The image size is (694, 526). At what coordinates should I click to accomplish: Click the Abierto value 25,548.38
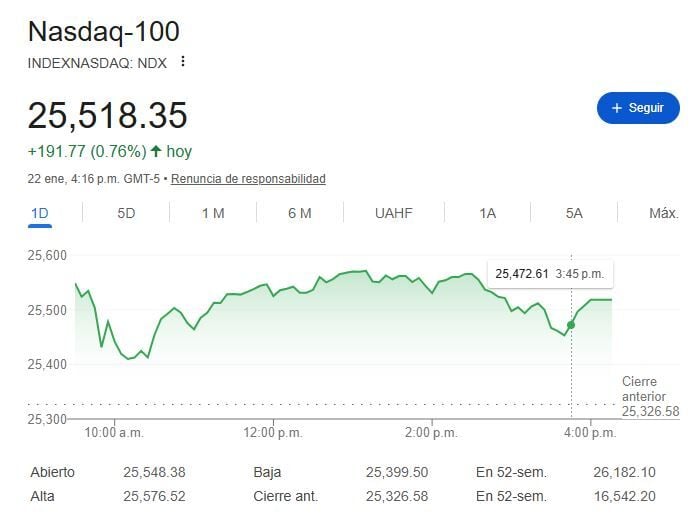click(154, 472)
